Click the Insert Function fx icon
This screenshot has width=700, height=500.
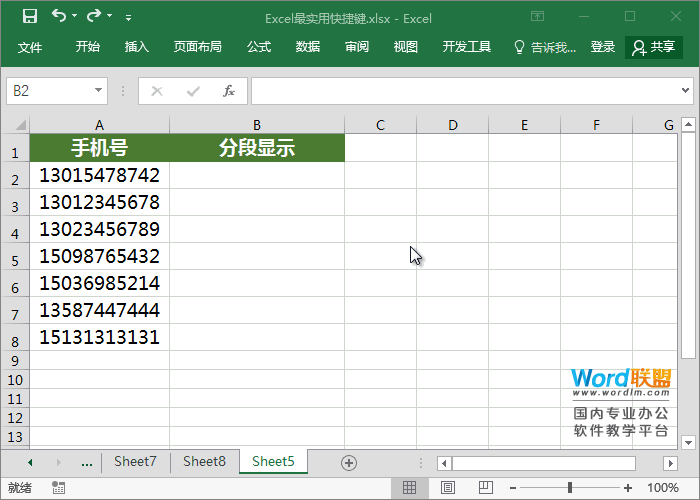[228, 91]
